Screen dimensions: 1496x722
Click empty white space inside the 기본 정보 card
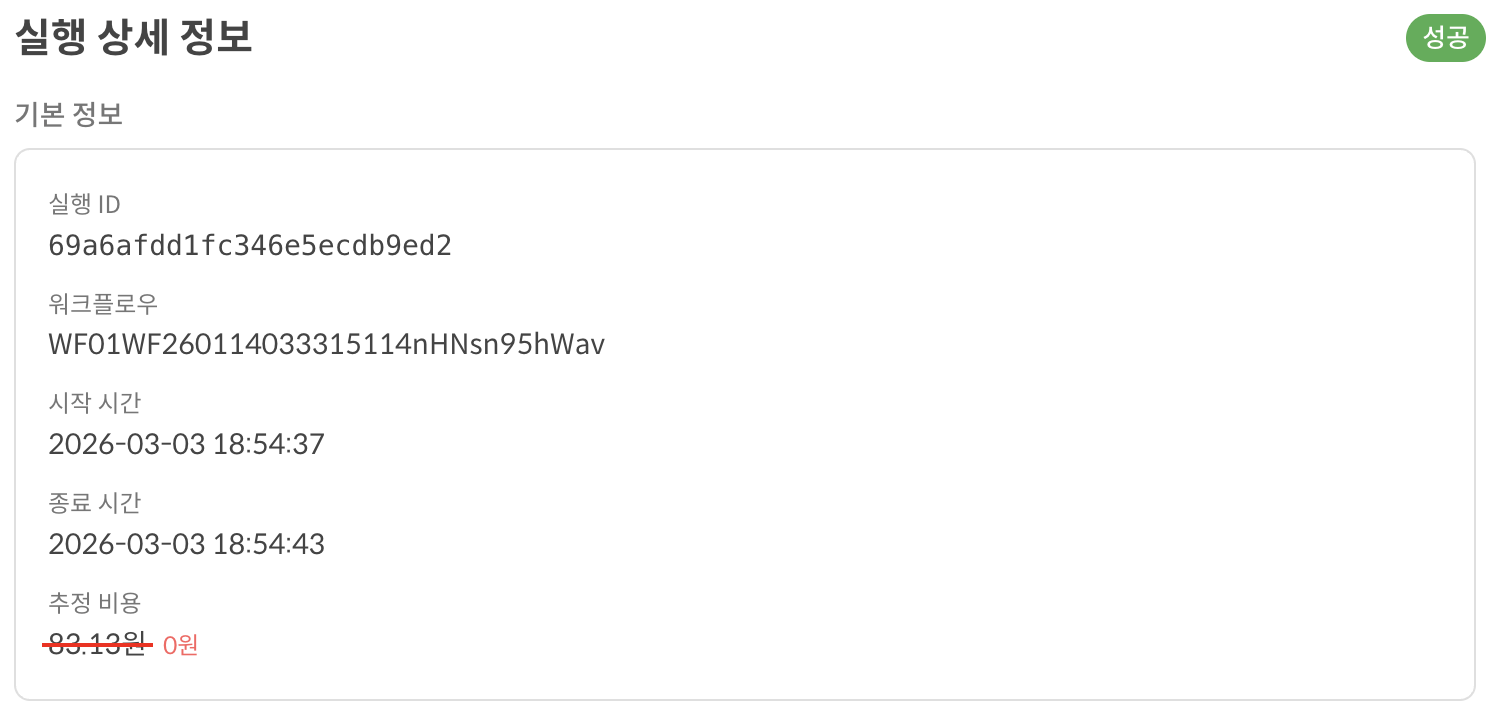pos(1000,450)
